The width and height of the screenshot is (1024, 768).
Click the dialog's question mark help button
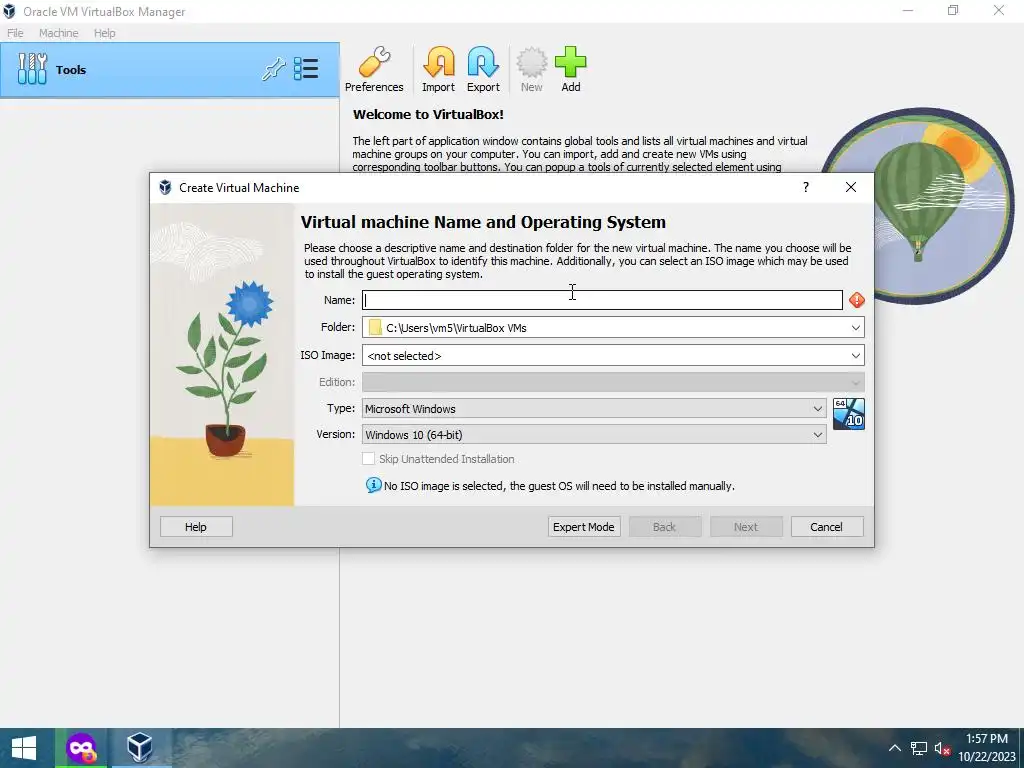tap(806, 187)
